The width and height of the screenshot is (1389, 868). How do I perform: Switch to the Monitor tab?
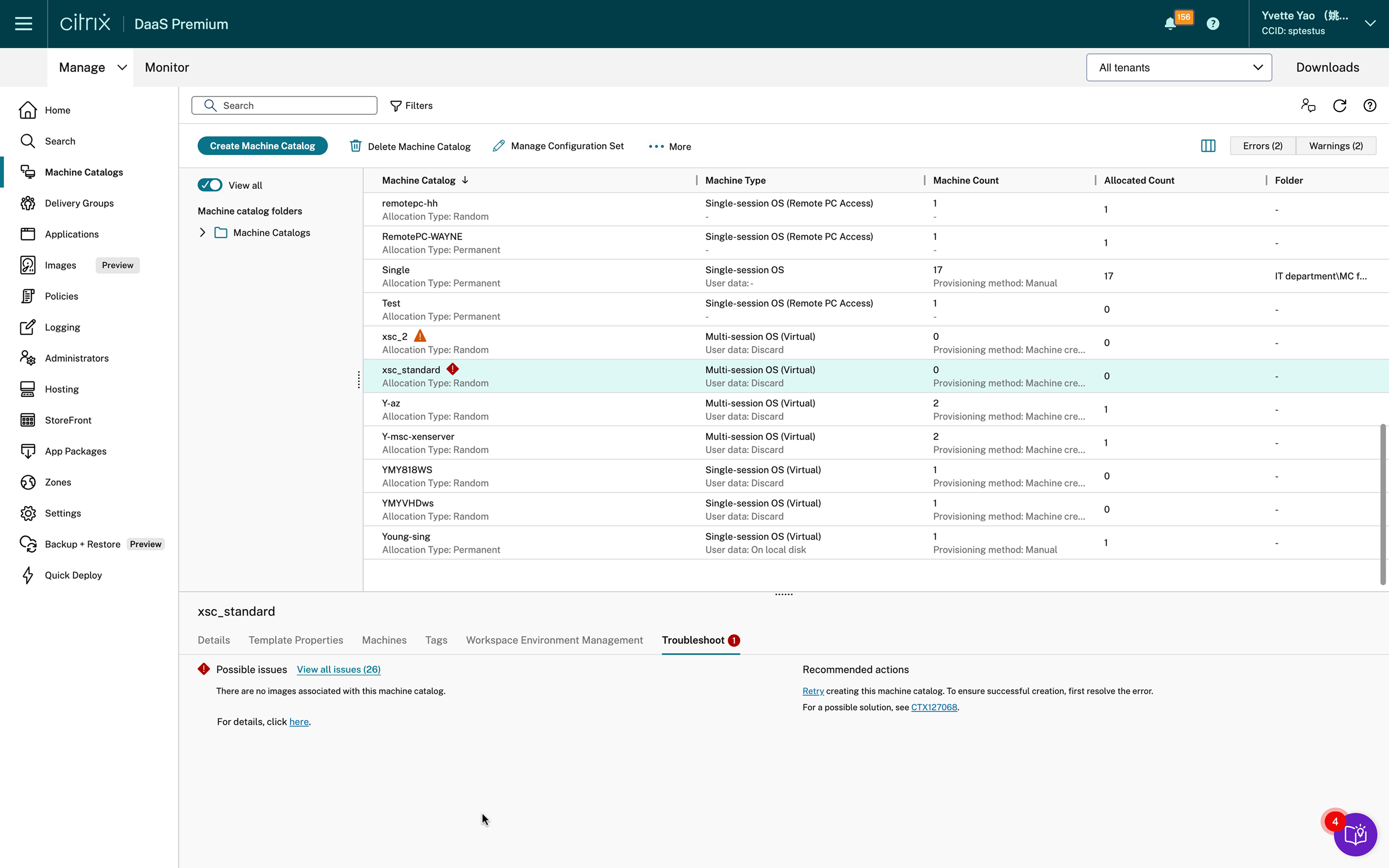[167, 67]
